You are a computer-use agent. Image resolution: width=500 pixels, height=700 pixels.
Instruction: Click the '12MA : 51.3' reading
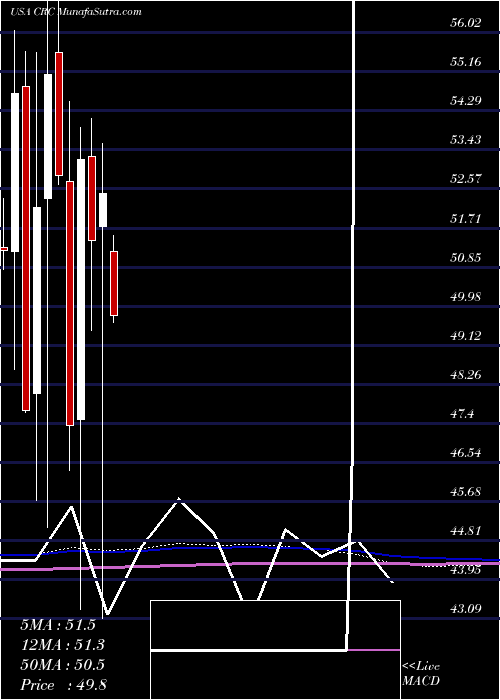click(x=62, y=645)
